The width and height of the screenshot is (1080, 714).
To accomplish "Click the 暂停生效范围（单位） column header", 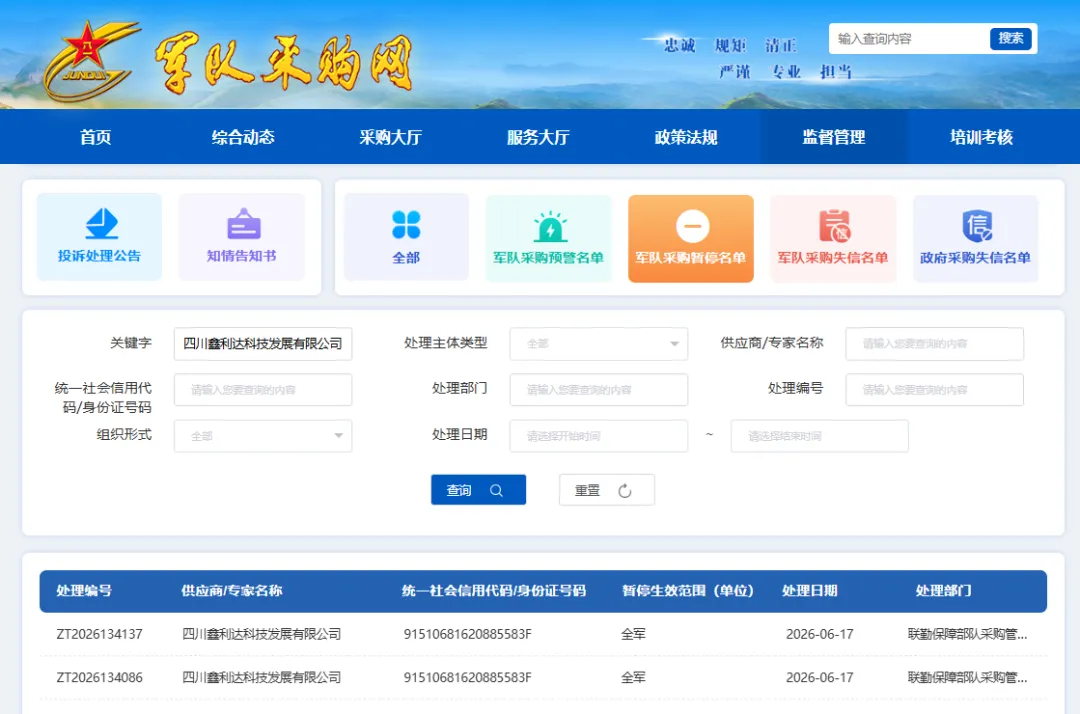I will 688,591.
